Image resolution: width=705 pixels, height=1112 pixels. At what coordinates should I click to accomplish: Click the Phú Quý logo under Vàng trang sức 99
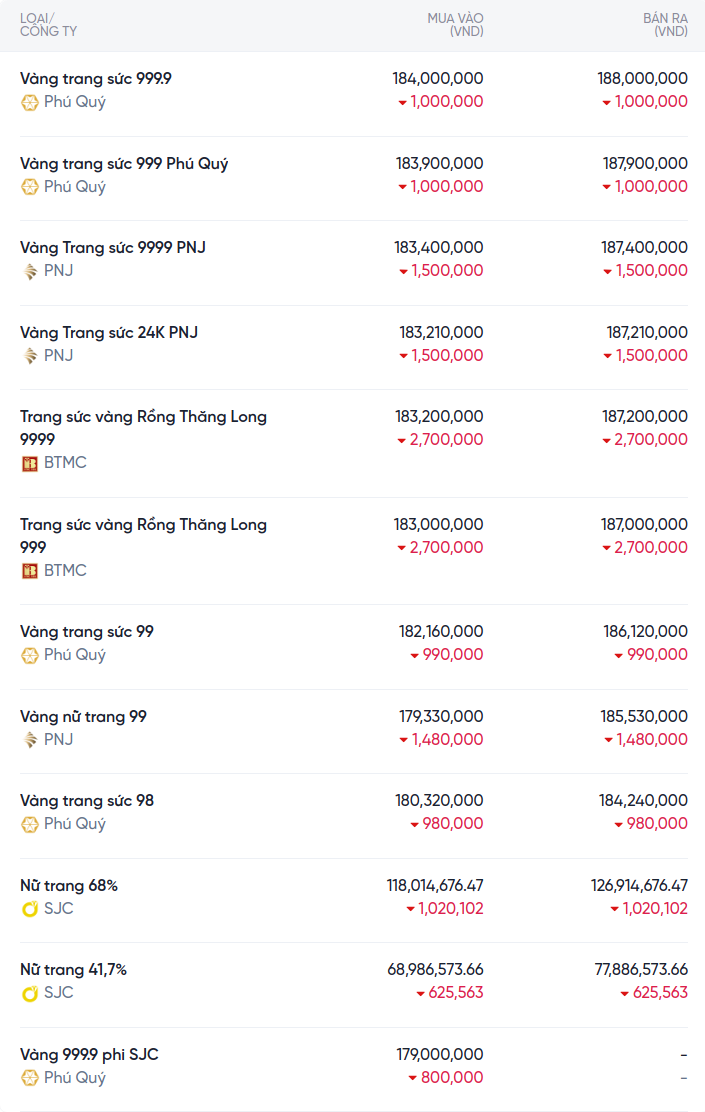(30, 655)
